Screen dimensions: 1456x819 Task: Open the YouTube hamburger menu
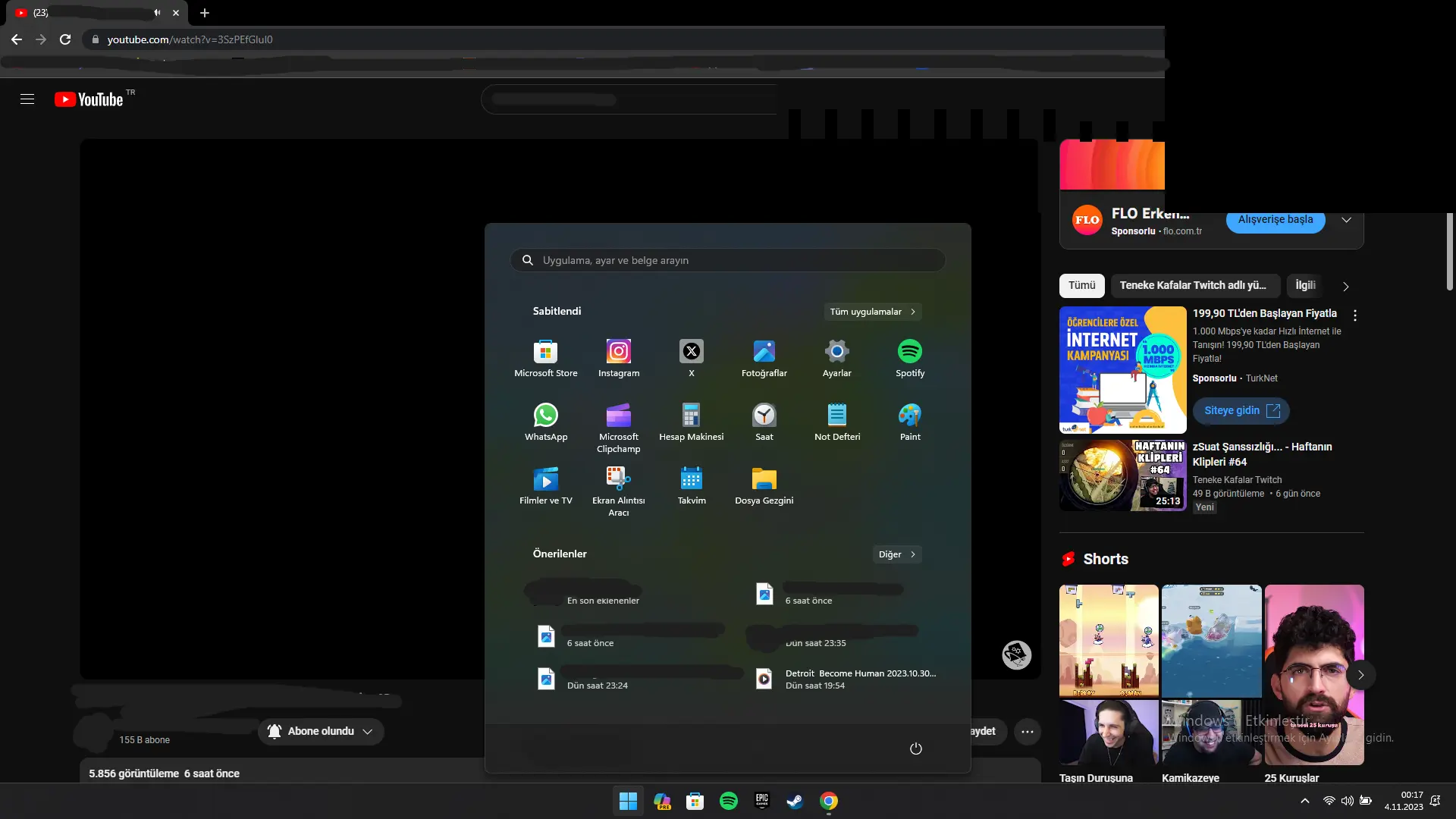click(27, 99)
